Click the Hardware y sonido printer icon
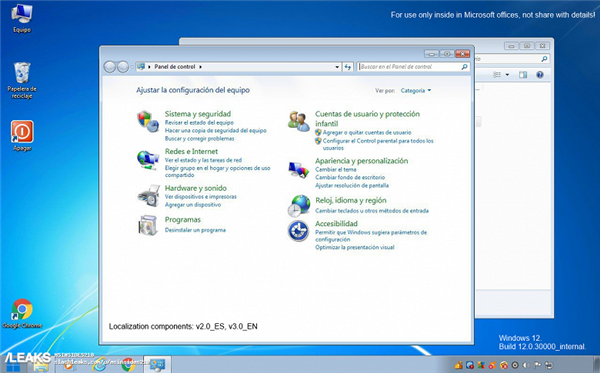The width and height of the screenshot is (600, 373). (148, 195)
